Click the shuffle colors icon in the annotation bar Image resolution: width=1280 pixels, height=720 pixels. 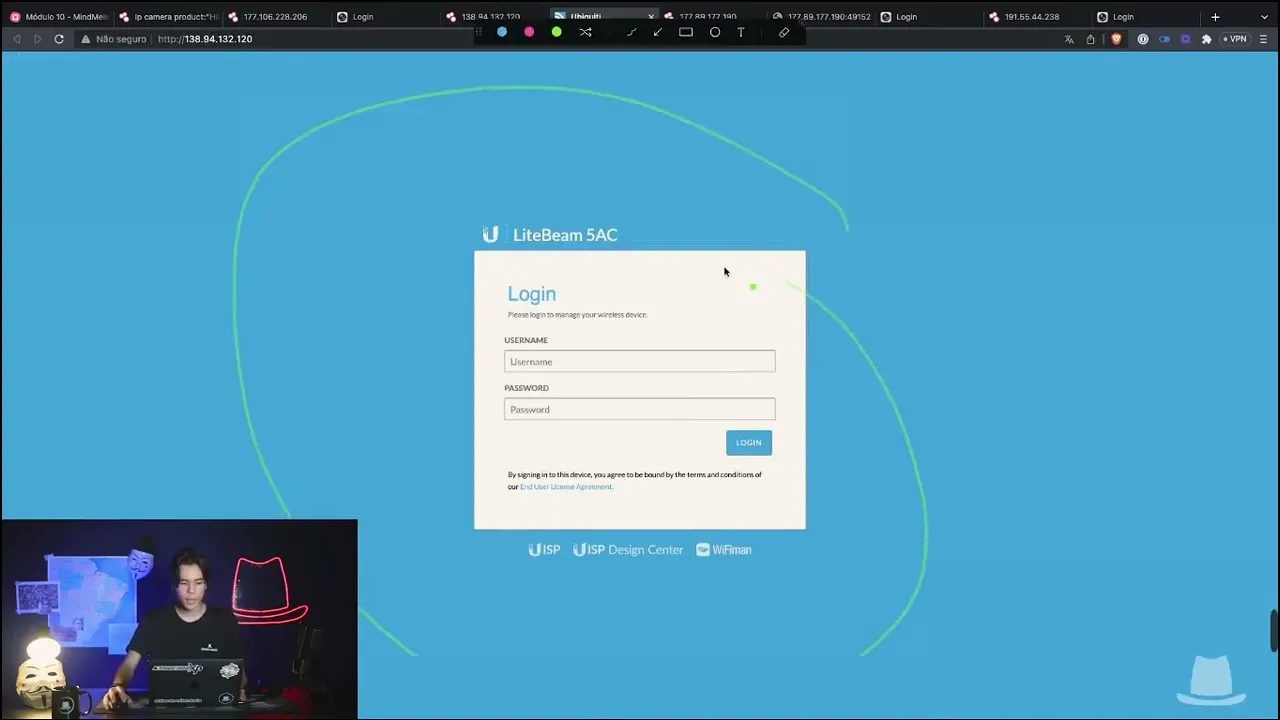coord(585,32)
